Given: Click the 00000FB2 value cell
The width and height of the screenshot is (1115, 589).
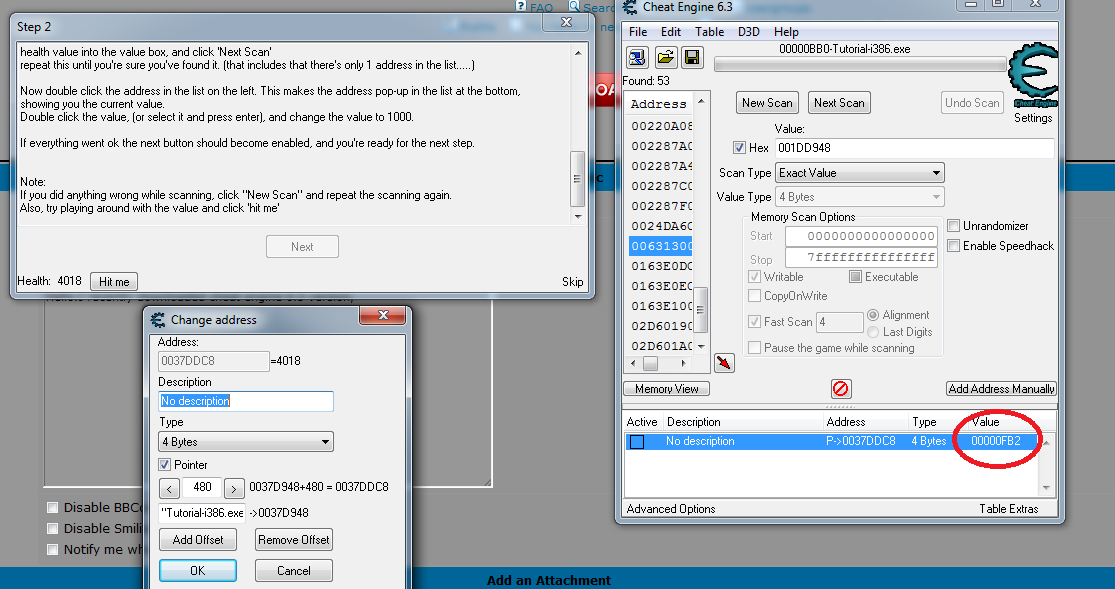Looking at the screenshot, I should point(996,441).
